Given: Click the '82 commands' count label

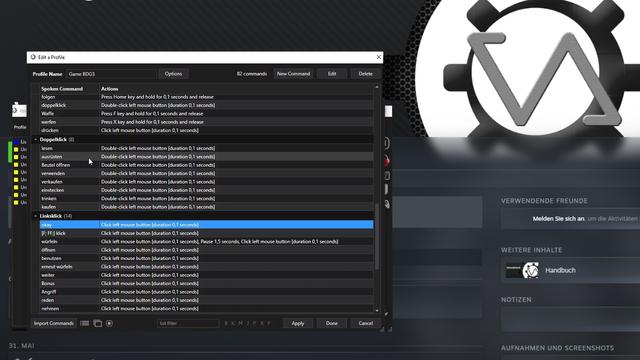Looking at the screenshot, I should click(x=252, y=74).
